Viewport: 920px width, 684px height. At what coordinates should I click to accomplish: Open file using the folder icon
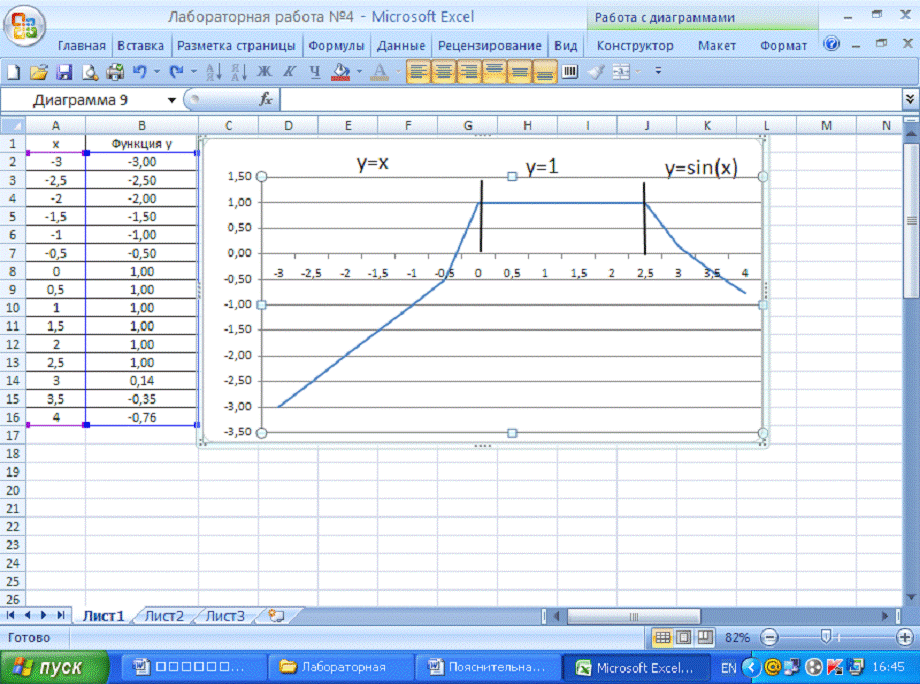(x=39, y=72)
